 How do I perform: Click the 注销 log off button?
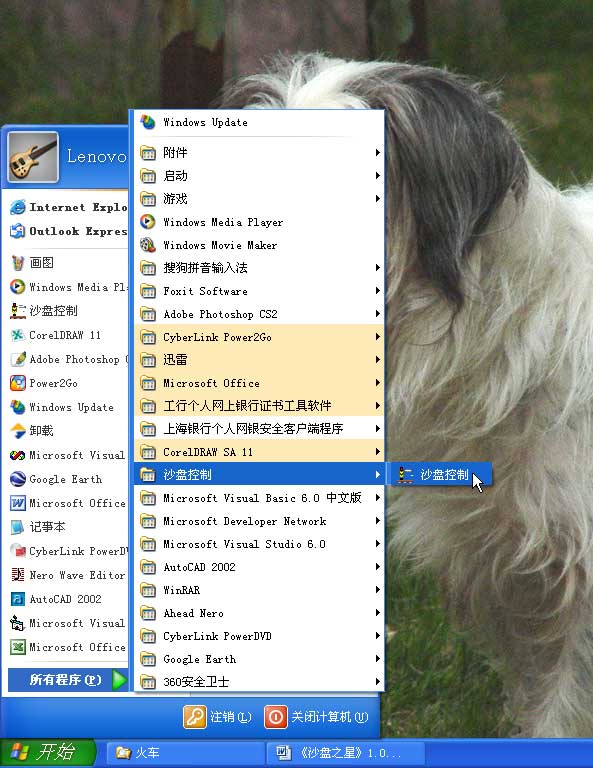tap(218, 717)
